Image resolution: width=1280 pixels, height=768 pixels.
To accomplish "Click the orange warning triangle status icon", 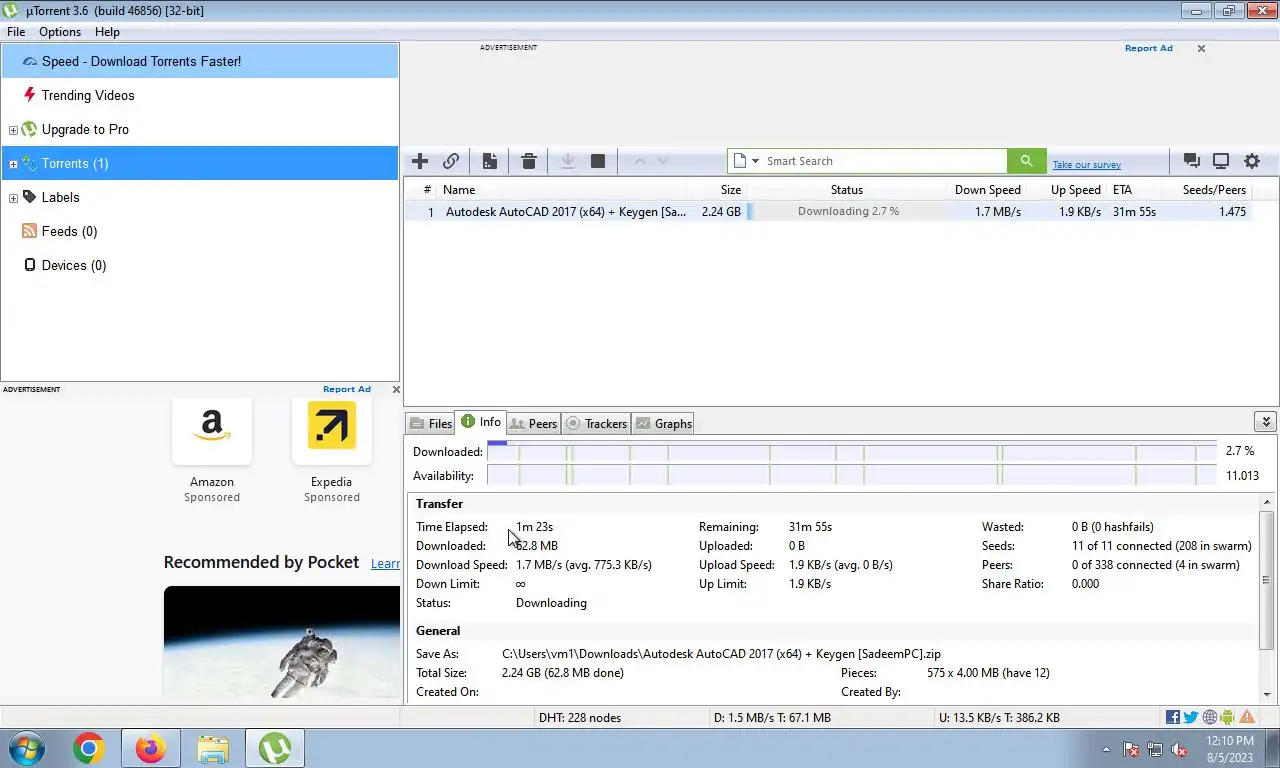I will coord(1247,717).
